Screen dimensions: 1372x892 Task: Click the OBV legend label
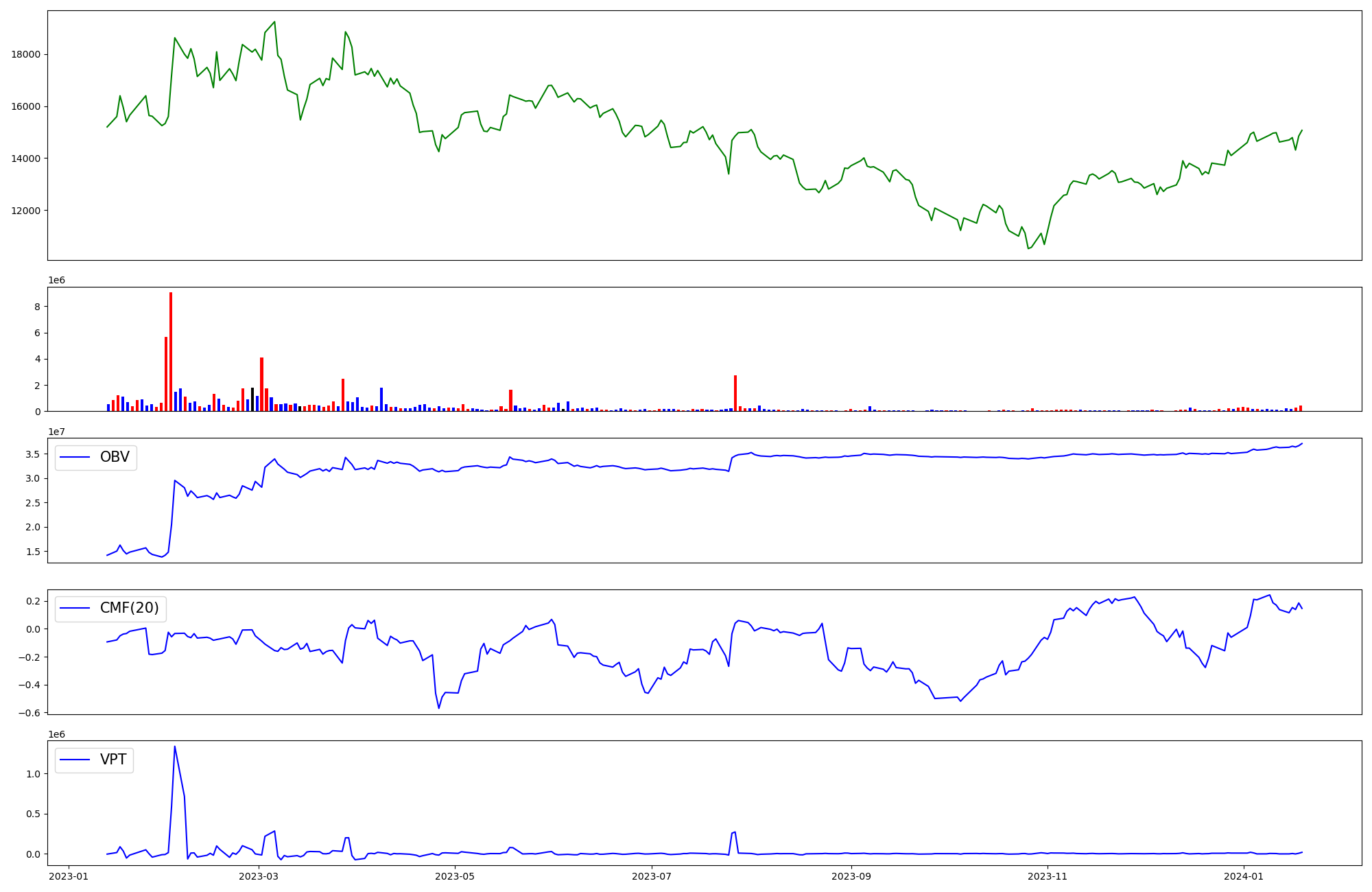[115, 457]
